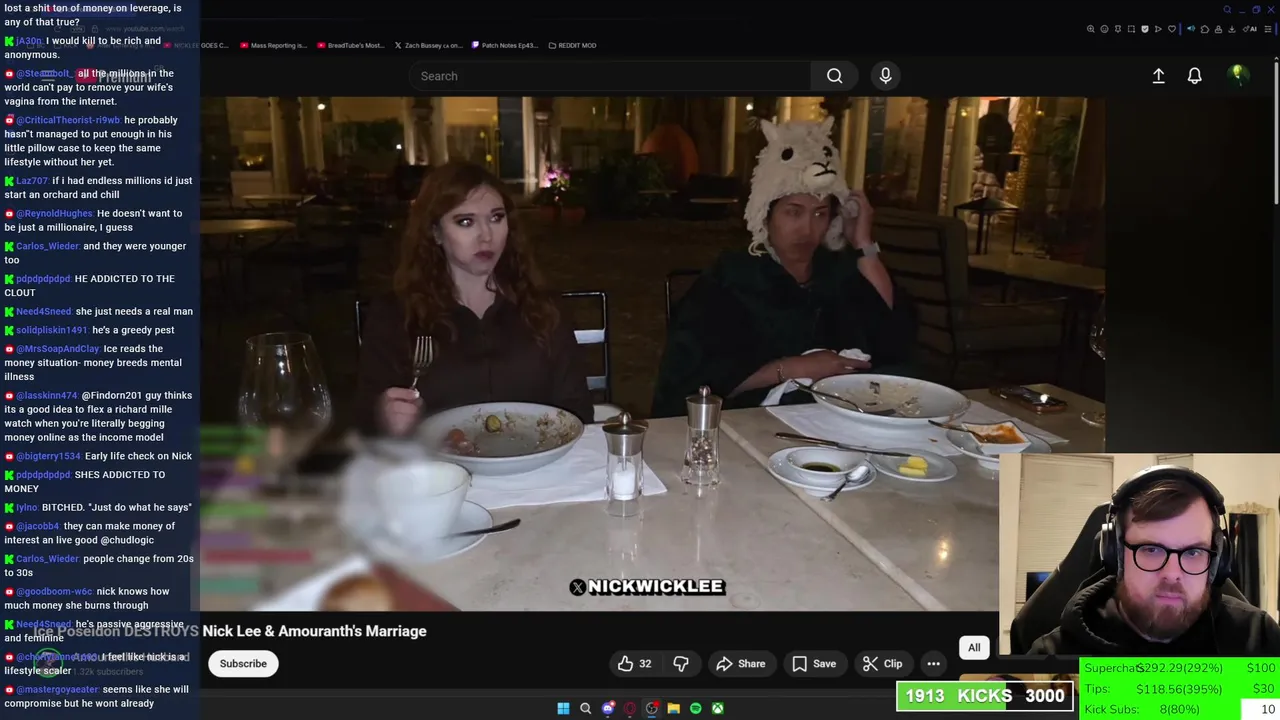The image size is (1280, 720).
Task: Click chat username Carlos_Wieder 'and they were younger'
Action: point(47,246)
